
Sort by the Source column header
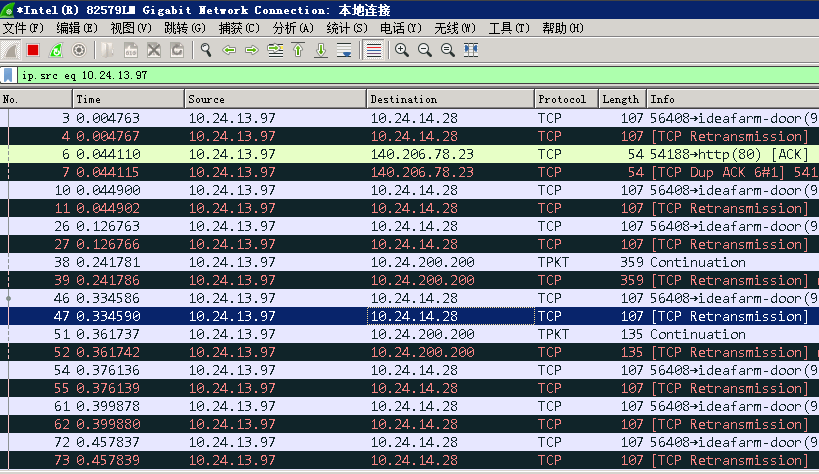275,99
